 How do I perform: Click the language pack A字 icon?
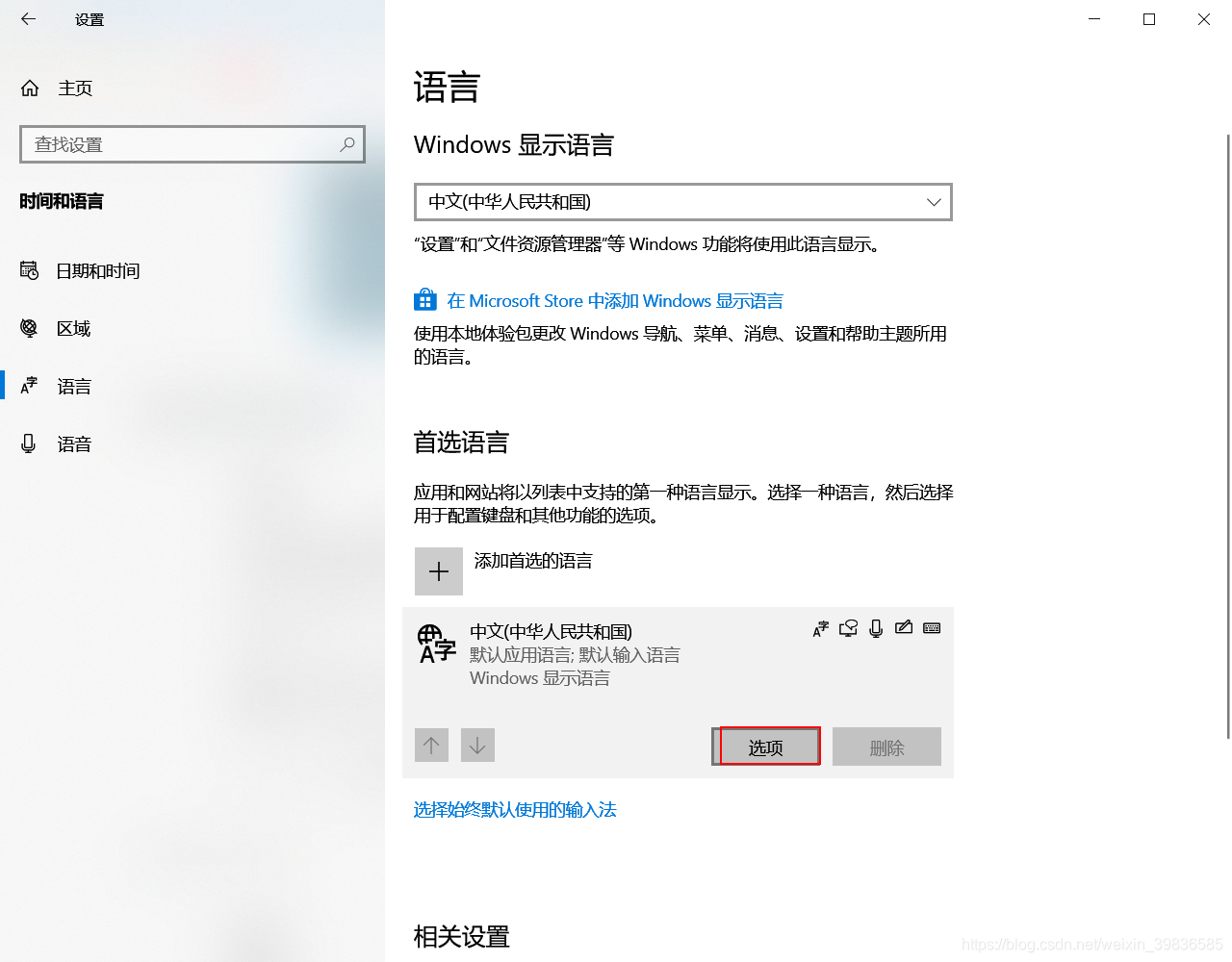click(436, 644)
